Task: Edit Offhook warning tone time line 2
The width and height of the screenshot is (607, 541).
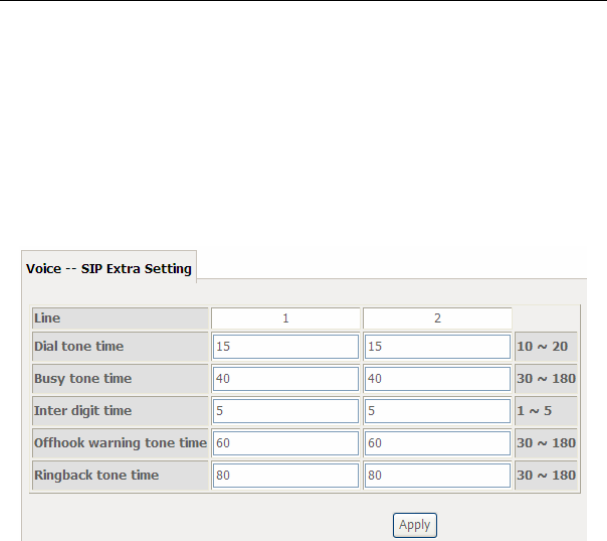Action: 437,443
